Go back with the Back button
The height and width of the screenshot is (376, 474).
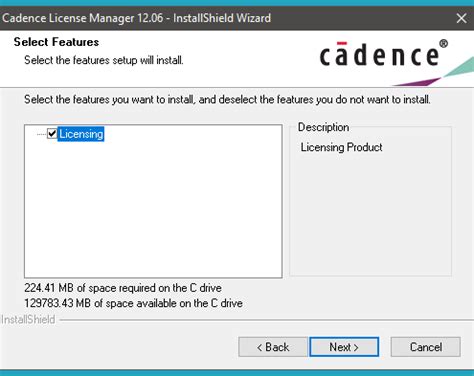click(x=273, y=347)
